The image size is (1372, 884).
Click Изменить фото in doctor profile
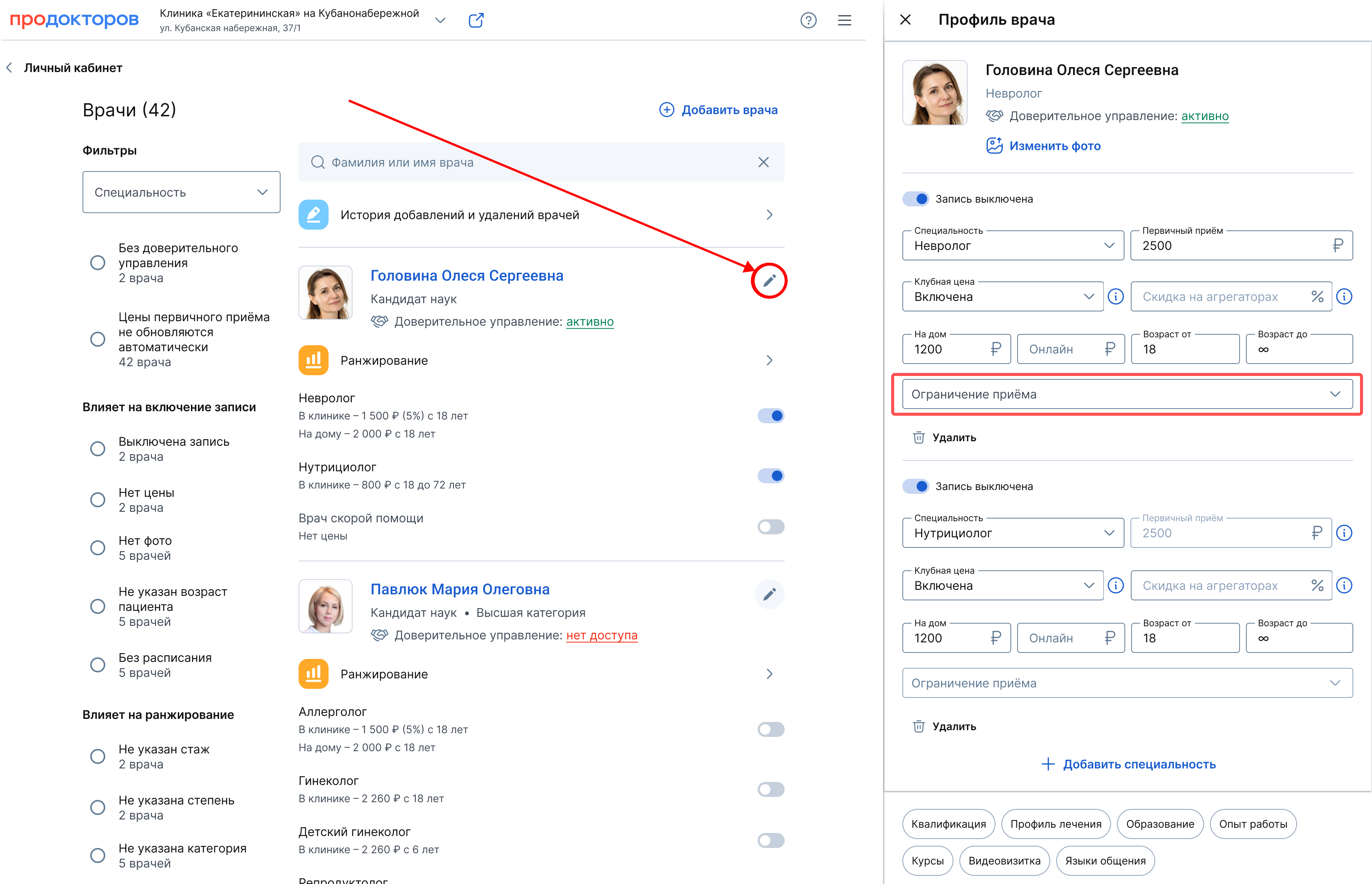(x=1043, y=146)
